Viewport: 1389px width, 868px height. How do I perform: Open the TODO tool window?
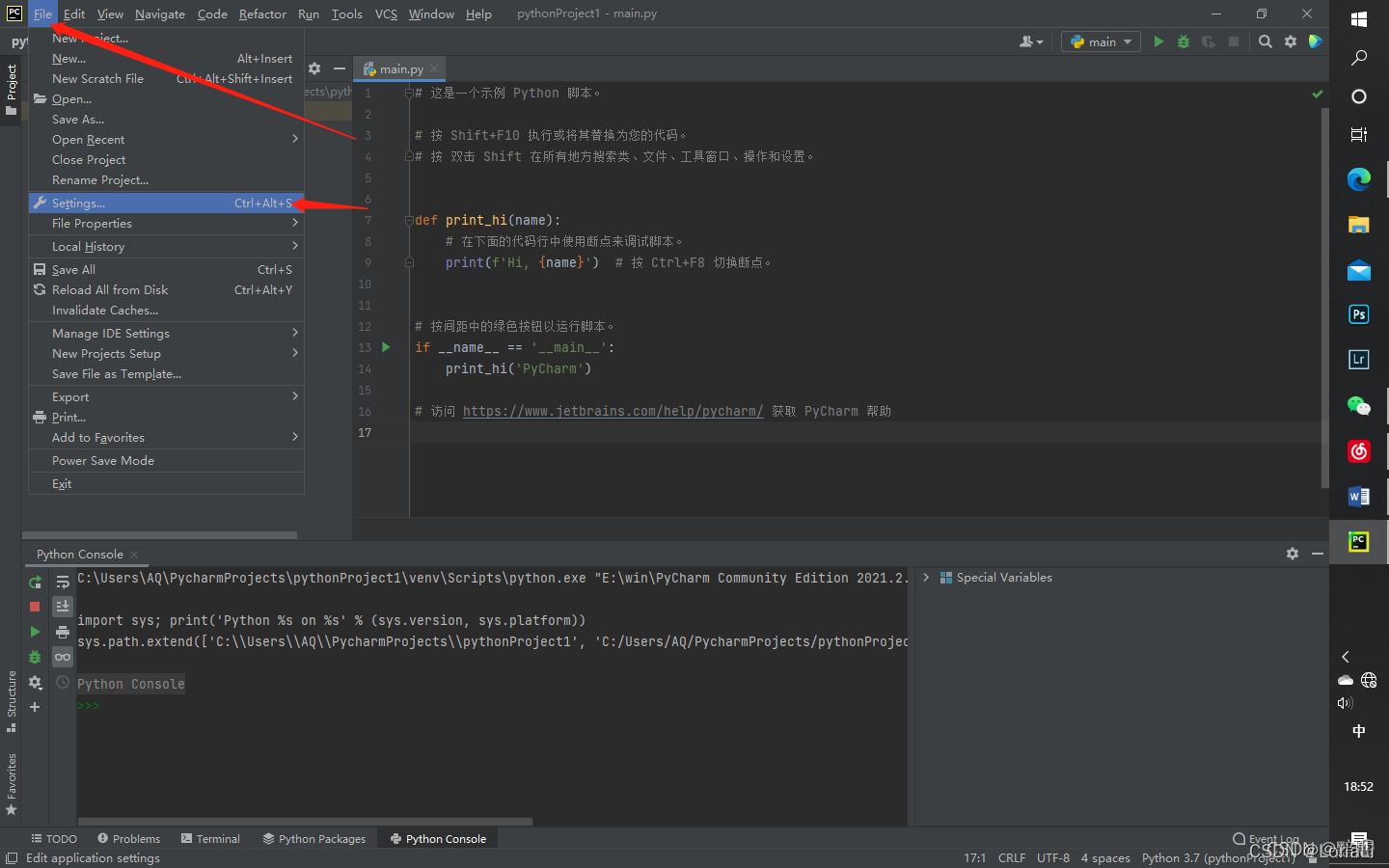[54, 839]
